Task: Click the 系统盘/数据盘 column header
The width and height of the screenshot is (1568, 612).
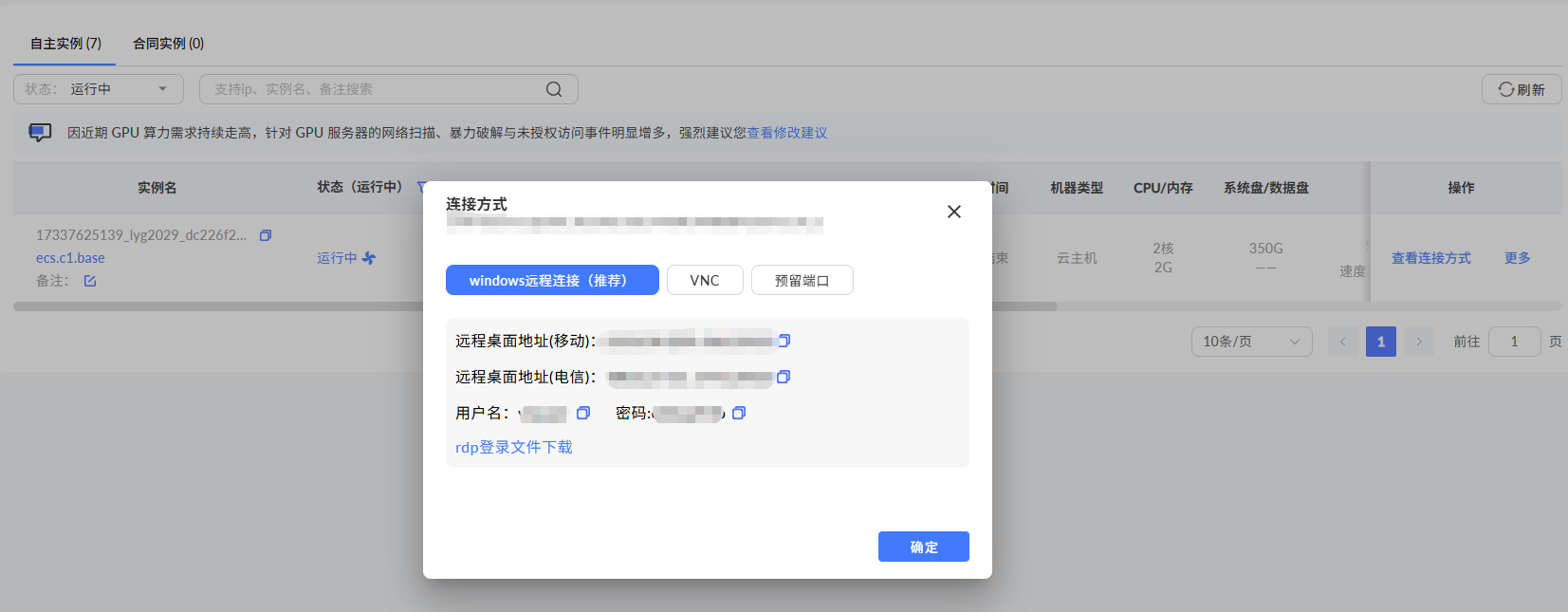Action: click(1266, 188)
